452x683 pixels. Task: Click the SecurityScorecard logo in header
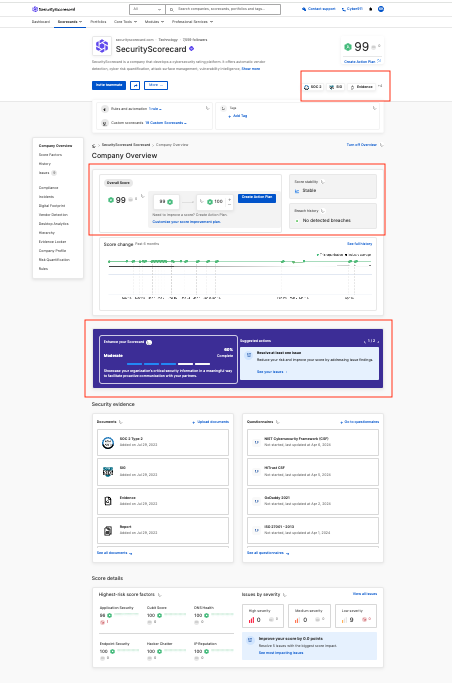pos(53,9)
